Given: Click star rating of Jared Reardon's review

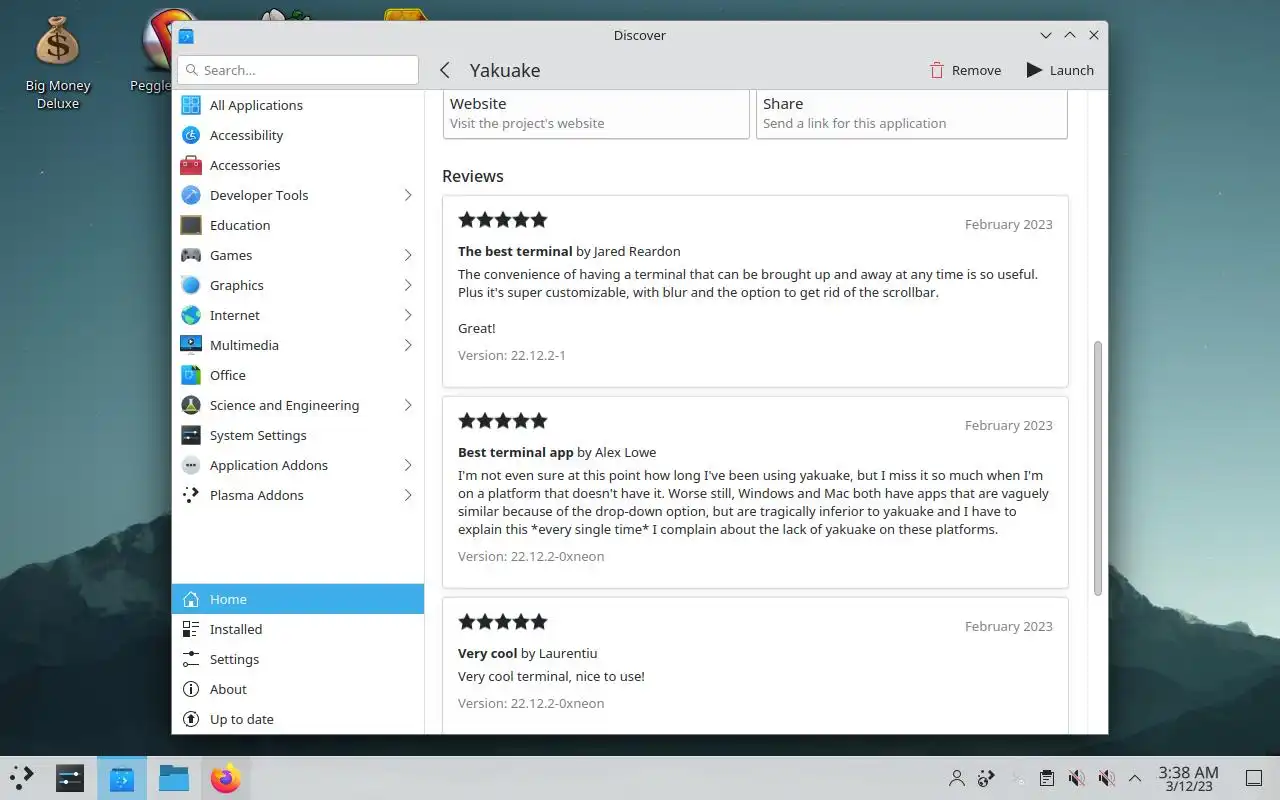Looking at the screenshot, I should click(x=503, y=220).
